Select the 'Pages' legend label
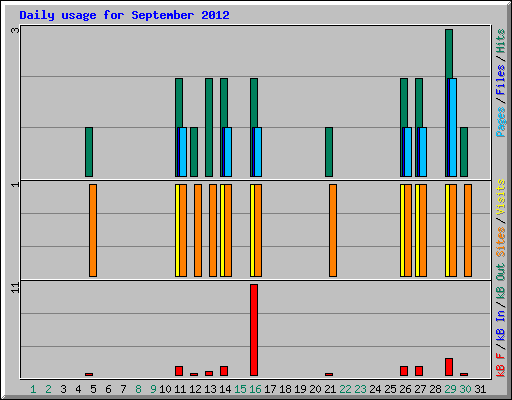512x400 pixels. click(x=501, y=122)
